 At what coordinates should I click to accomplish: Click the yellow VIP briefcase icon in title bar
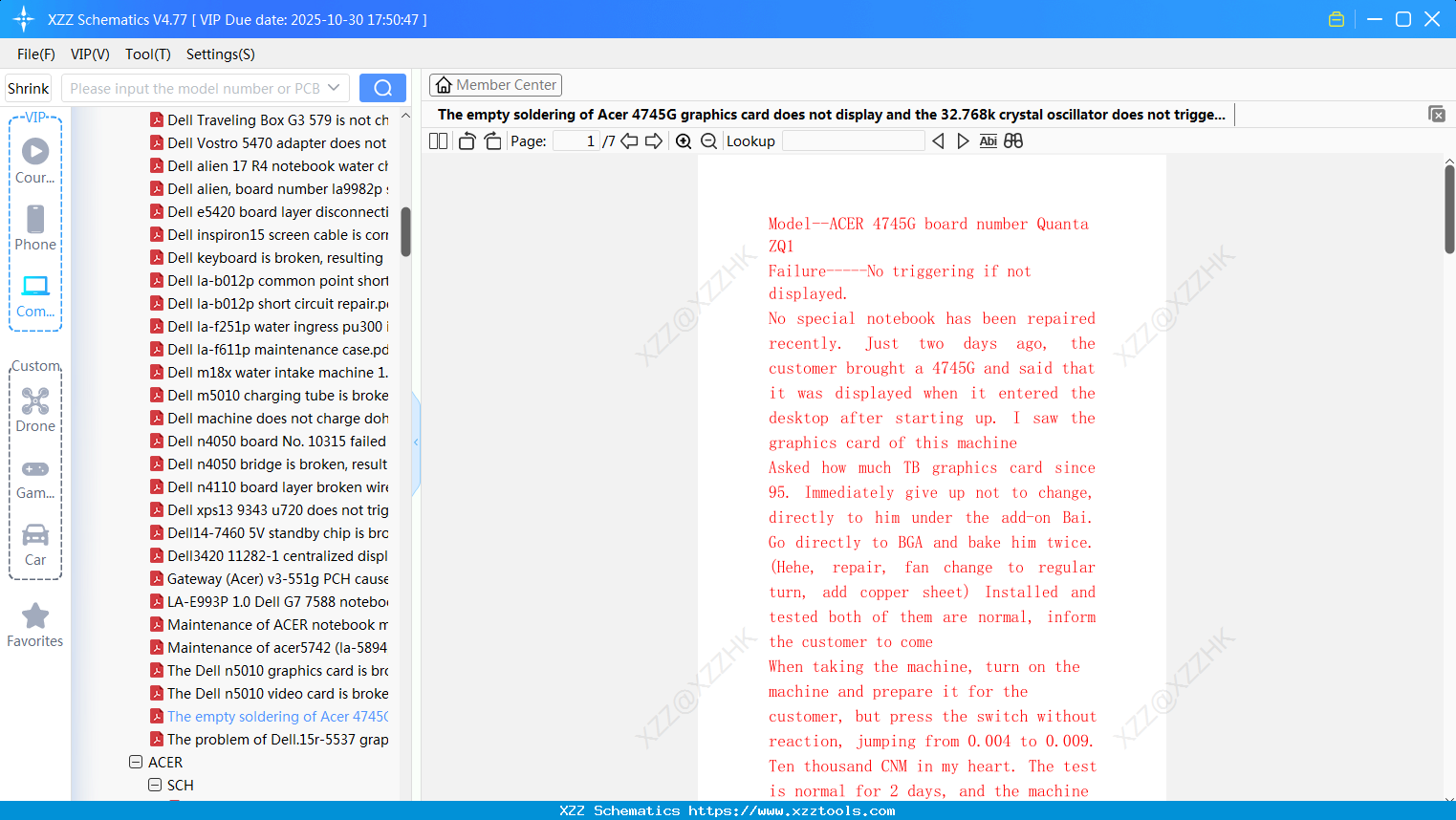point(1336,19)
